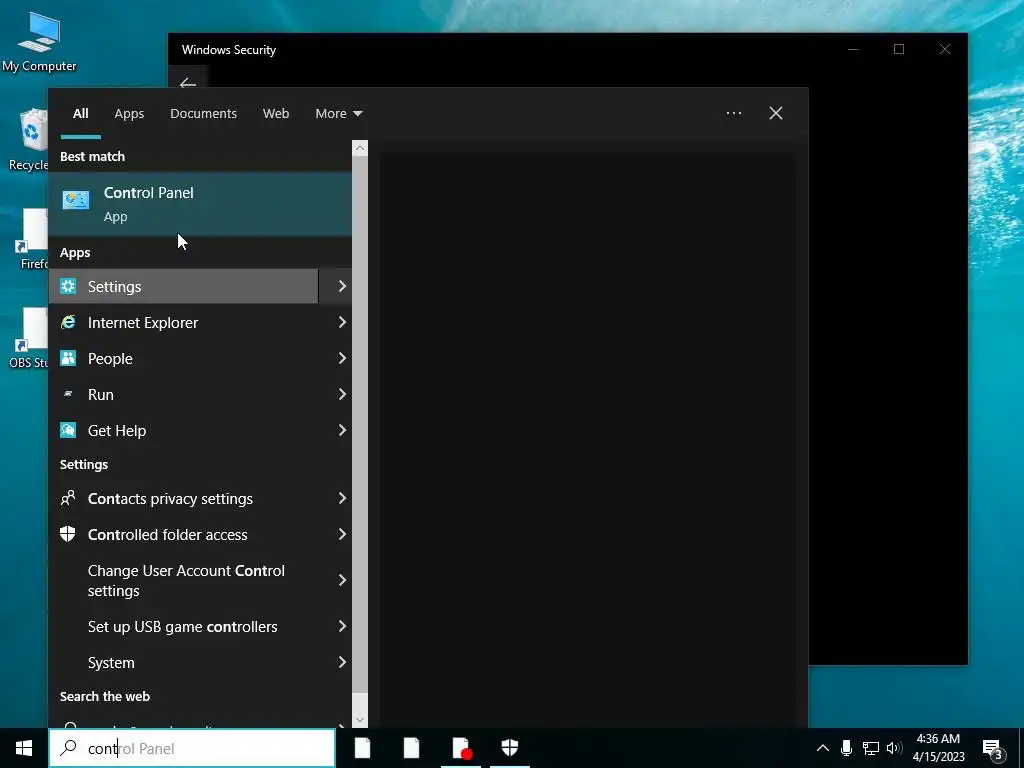
Task: Select Set up USB game controllers text
Action: [182, 626]
